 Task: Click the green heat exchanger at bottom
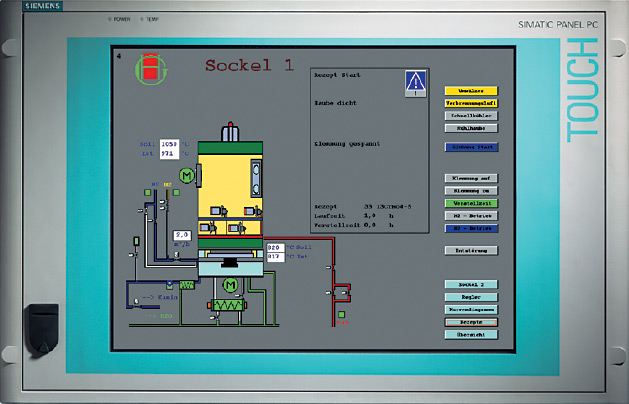(x=226, y=304)
